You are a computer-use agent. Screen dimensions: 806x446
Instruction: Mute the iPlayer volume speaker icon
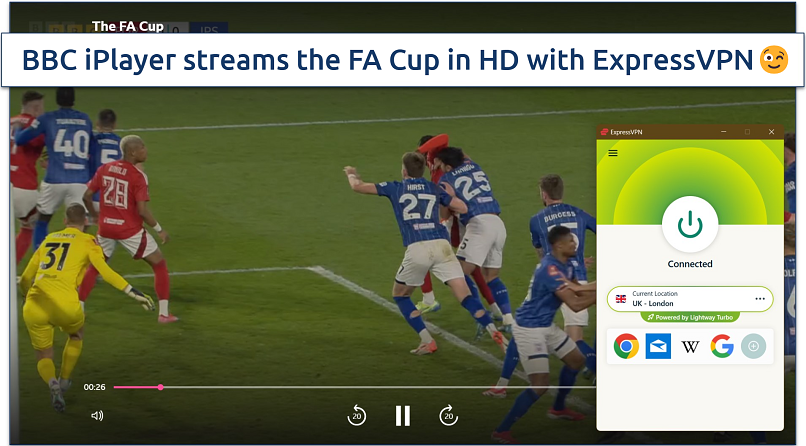(97, 415)
